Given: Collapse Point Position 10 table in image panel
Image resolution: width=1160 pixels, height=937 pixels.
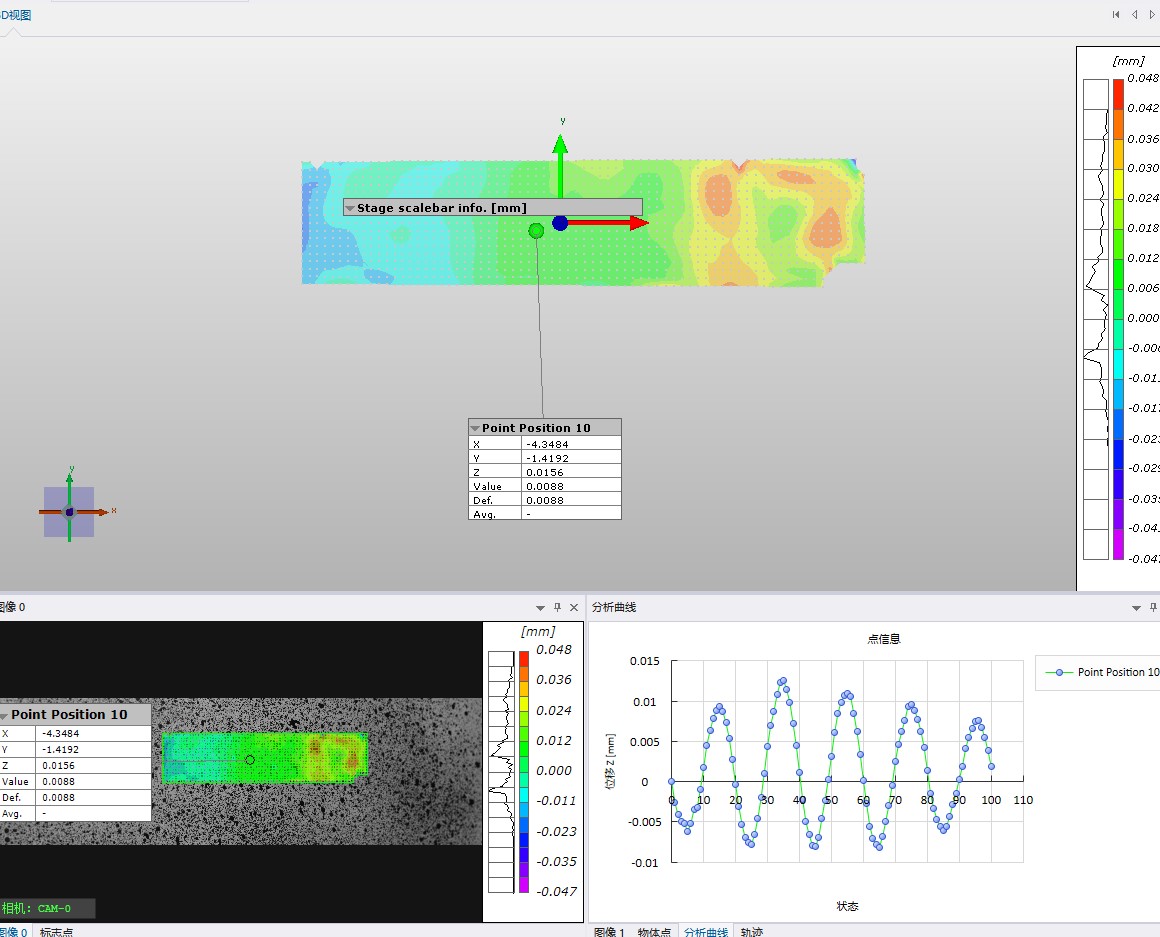Looking at the screenshot, I should 5,715.
